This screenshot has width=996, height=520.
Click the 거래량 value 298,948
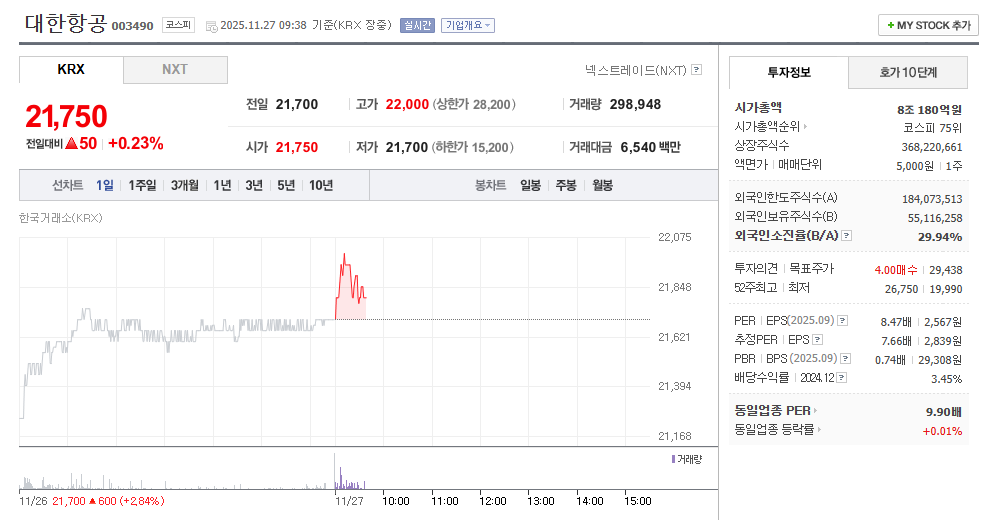pyautogui.click(x=635, y=105)
